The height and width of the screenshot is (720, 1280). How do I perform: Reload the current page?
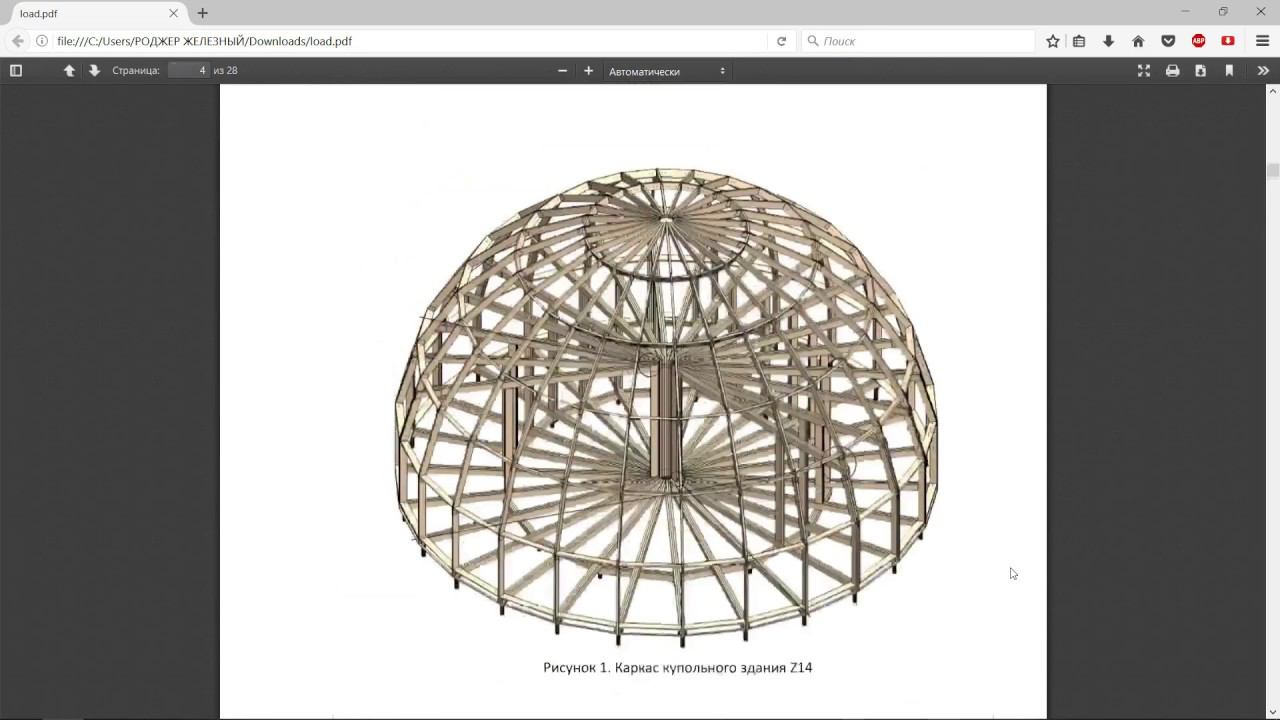(x=781, y=41)
